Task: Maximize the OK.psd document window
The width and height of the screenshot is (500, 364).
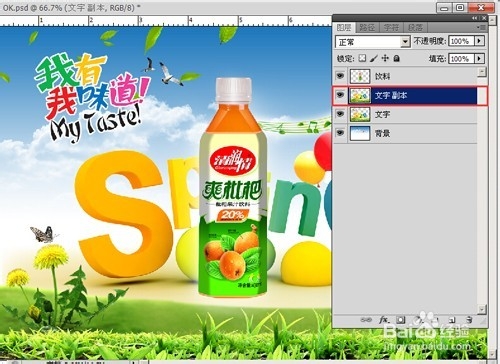Action: (460, 8)
